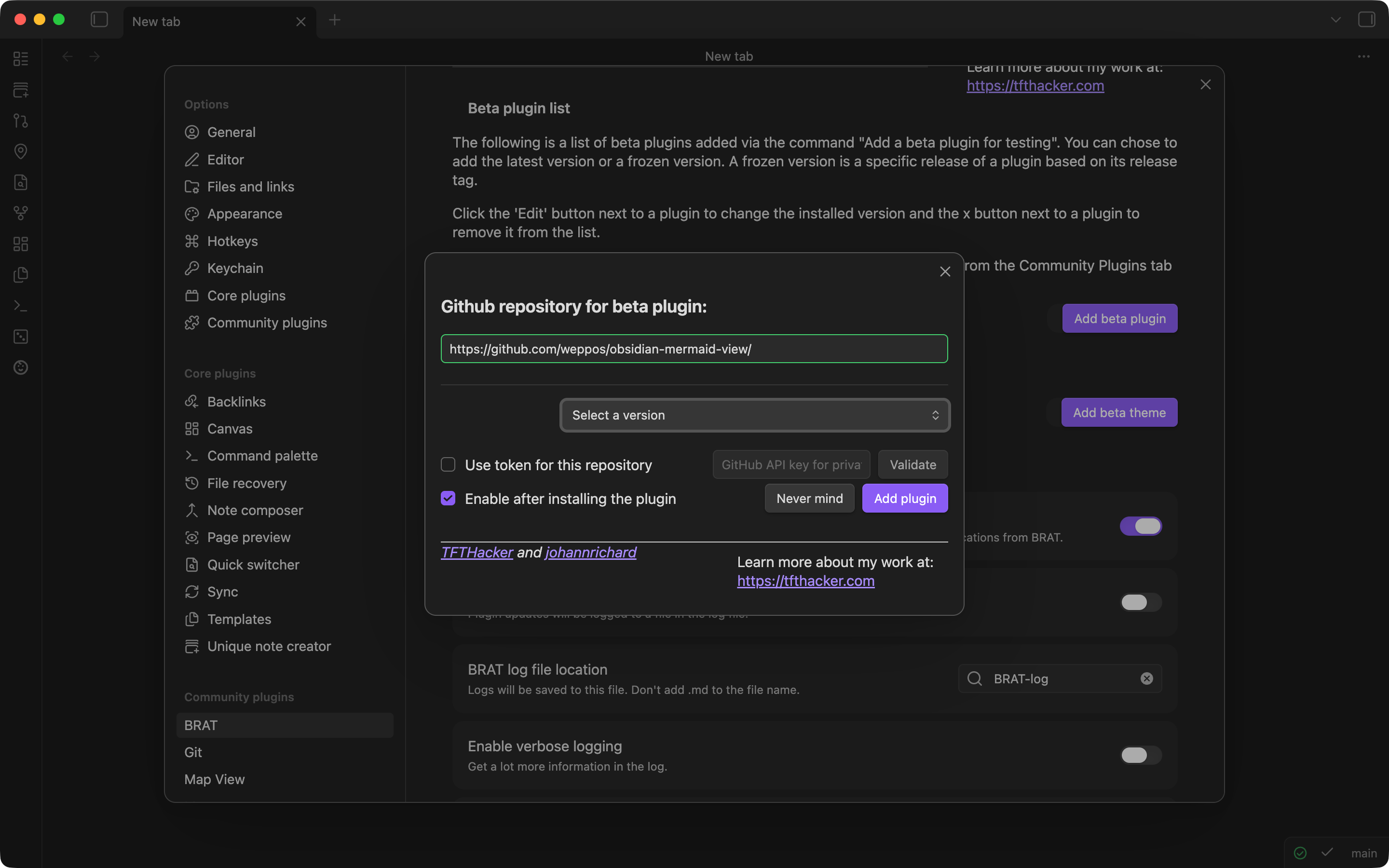
Task: Open the terminal icon in the left ribbon
Action: coord(21,305)
